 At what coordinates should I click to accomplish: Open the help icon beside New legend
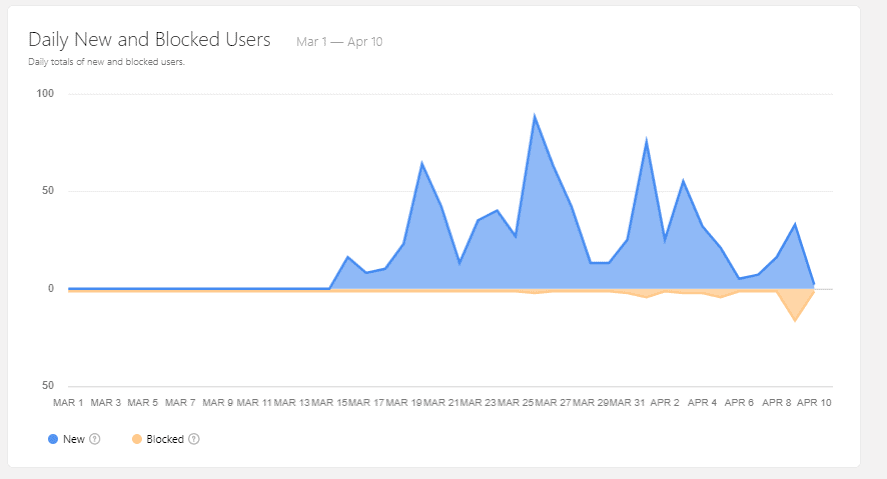pos(95,439)
